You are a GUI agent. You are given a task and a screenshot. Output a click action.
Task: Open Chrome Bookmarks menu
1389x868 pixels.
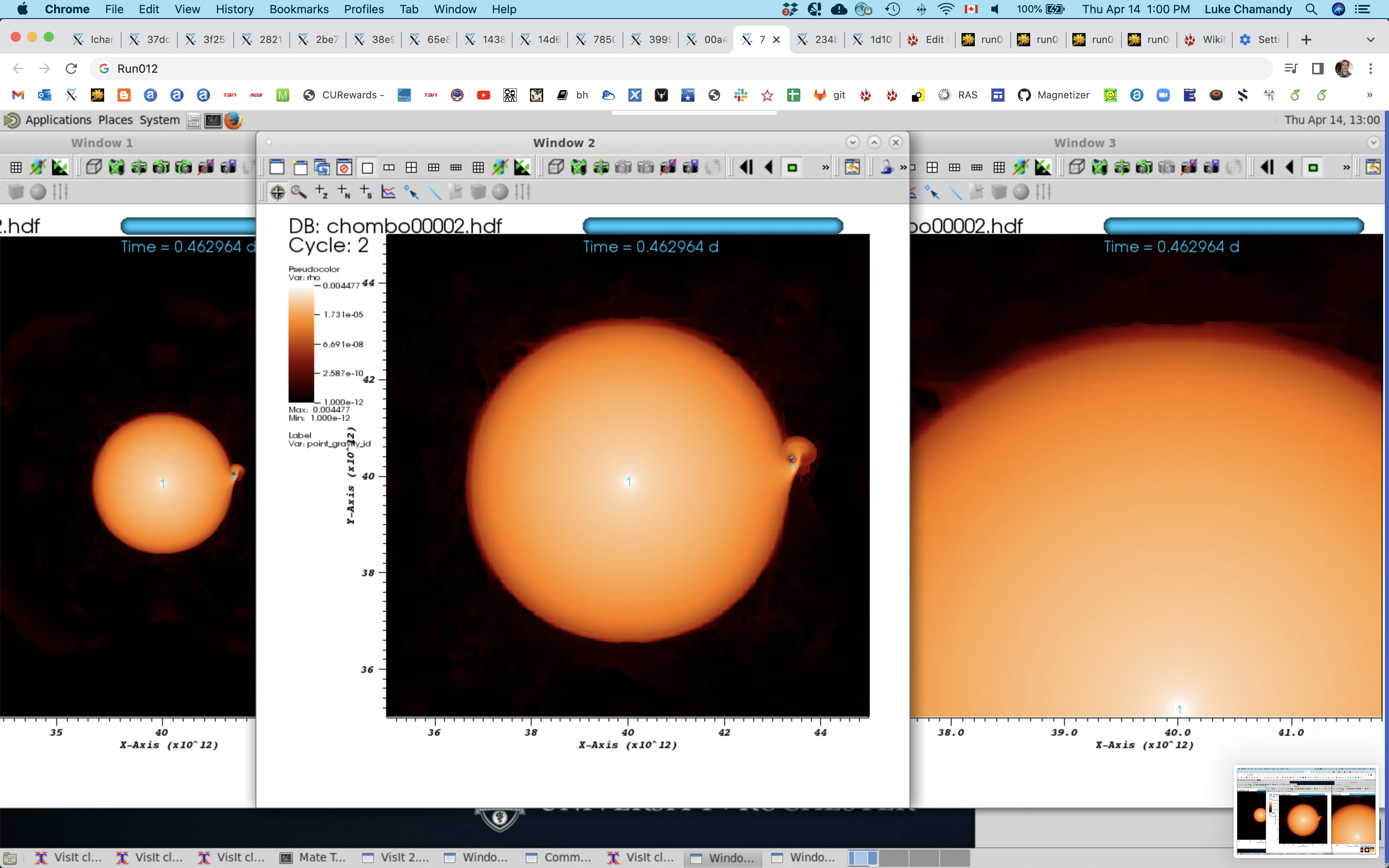click(x=299, y=9)
